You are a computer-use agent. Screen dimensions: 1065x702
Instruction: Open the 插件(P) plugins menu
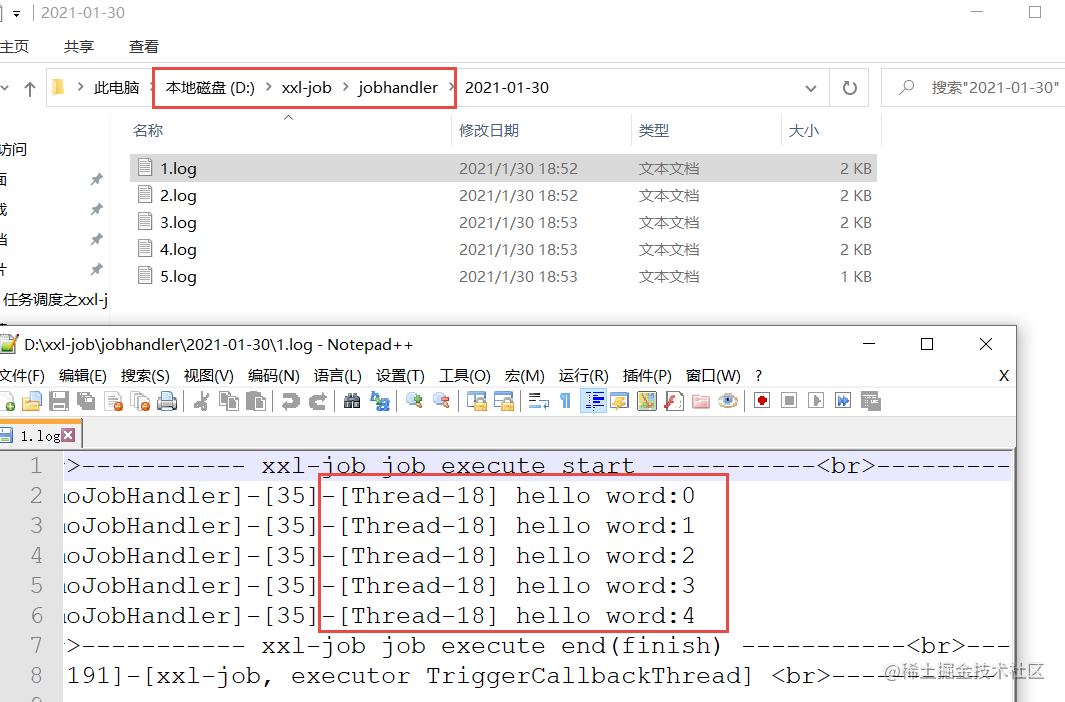647,375
